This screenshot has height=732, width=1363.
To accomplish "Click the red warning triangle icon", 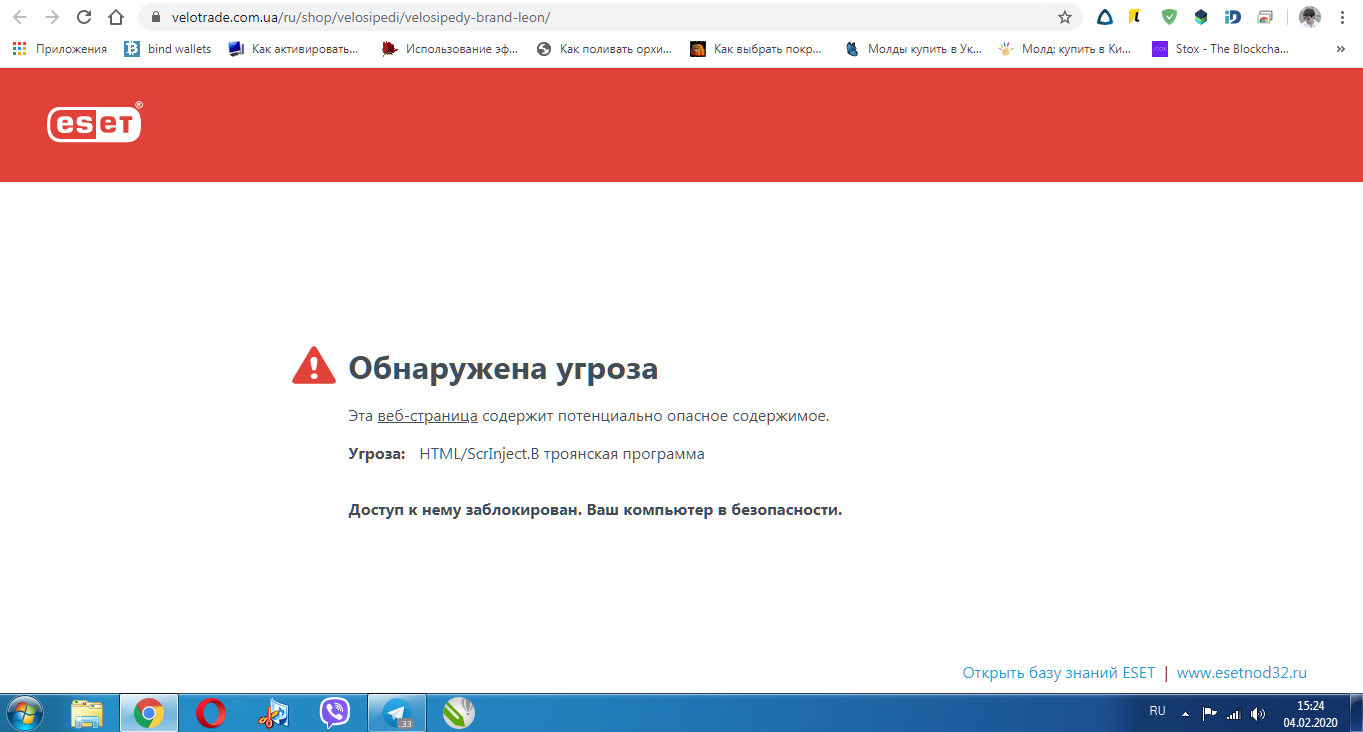I will [314, 366].
